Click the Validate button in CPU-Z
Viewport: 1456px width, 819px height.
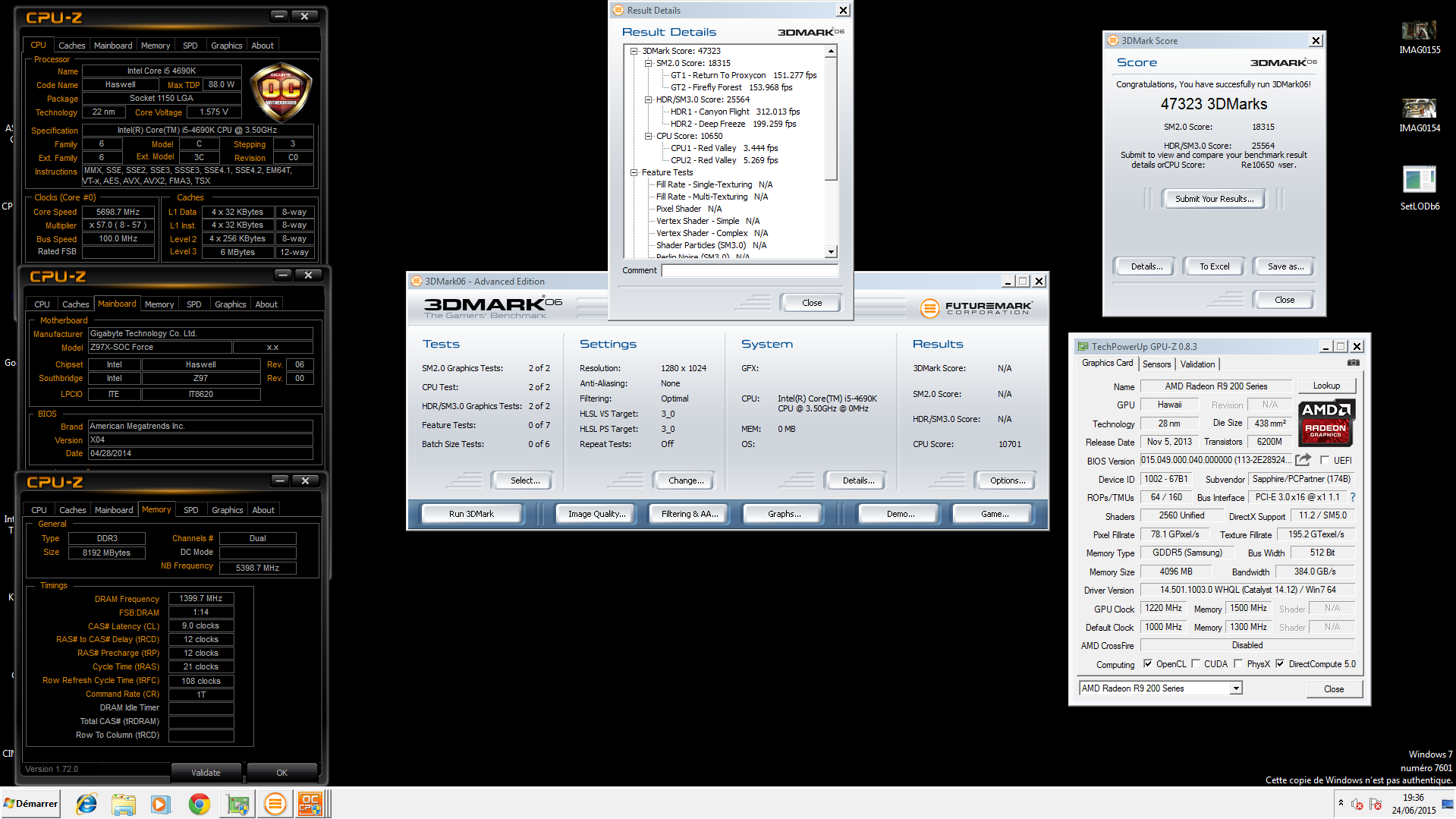coord(206,773)
